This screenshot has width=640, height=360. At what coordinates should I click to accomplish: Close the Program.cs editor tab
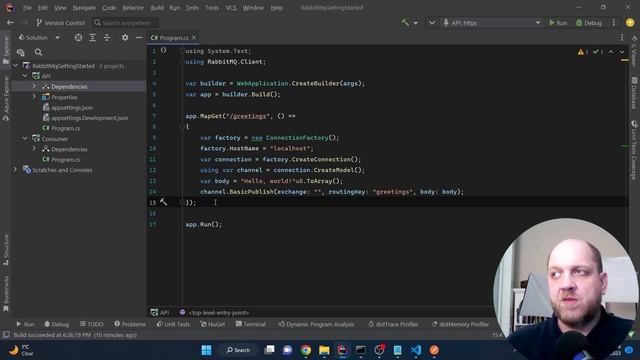(194, 38)
